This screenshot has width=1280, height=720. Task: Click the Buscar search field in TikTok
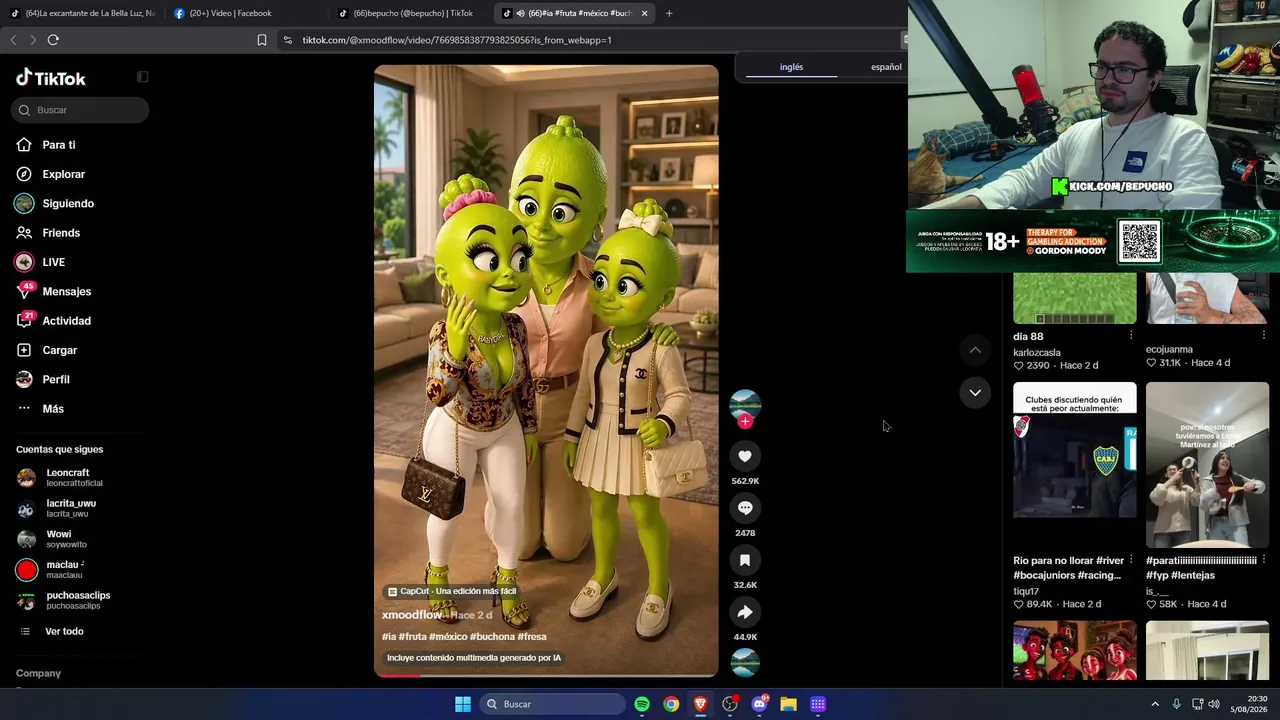click(80, 110)
